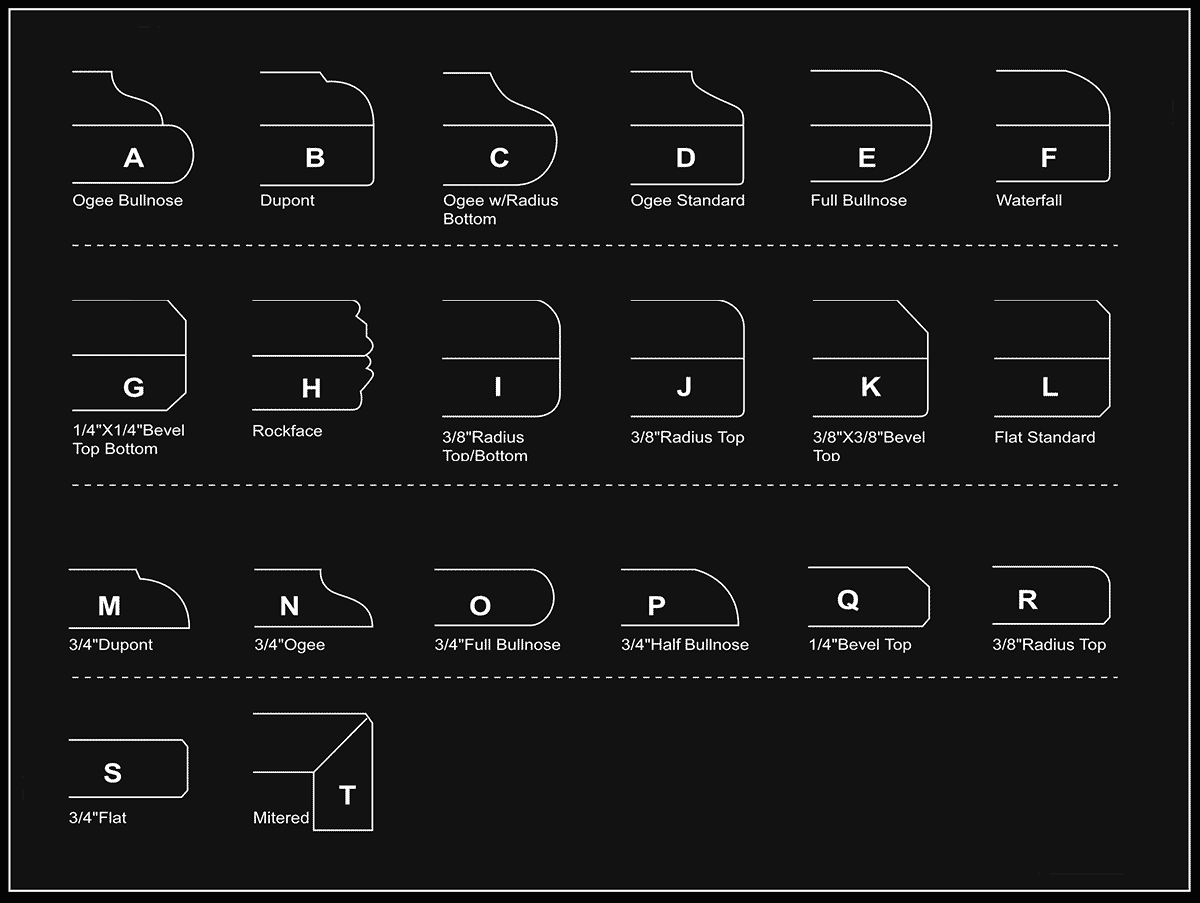Click the "3/4"Ogee" label
Viewport: 1200px width, 903px height.
point(289,645)
